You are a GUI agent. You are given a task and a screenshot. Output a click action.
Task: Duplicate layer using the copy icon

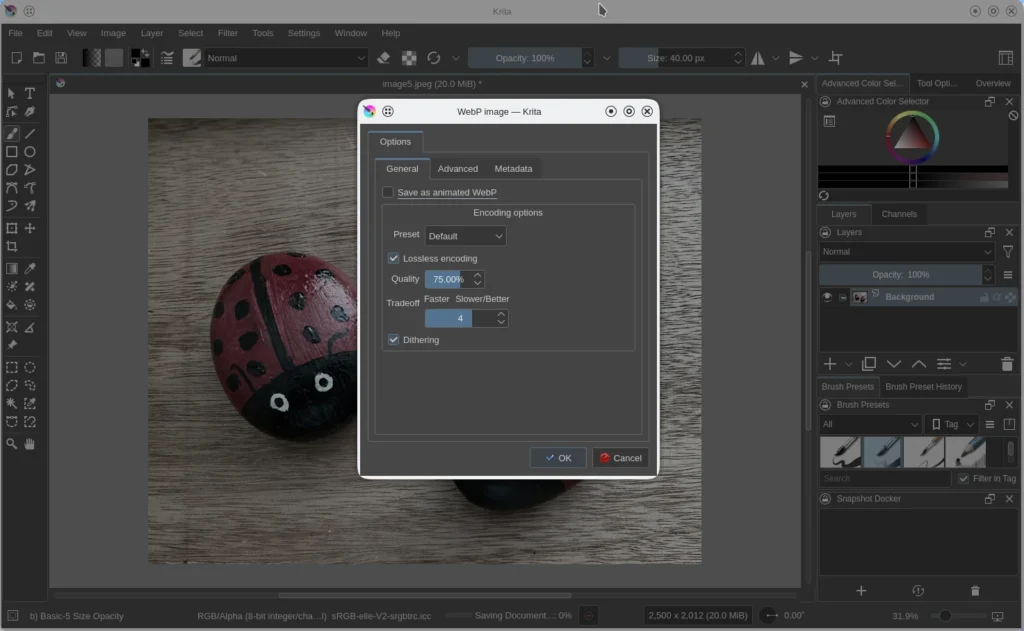[x=869, y=364]
